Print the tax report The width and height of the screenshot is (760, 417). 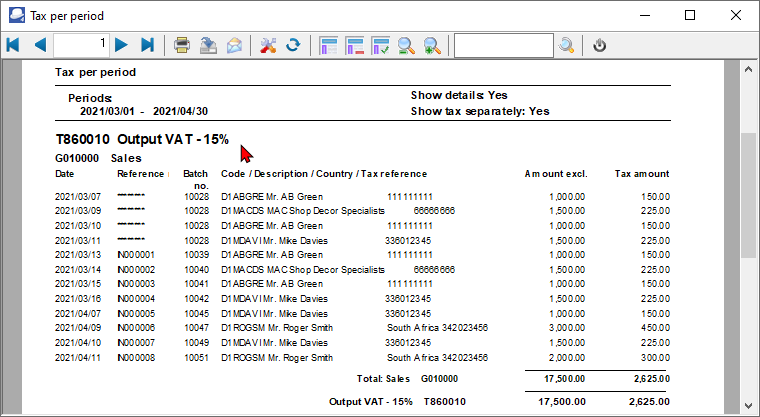pos(182,45)
